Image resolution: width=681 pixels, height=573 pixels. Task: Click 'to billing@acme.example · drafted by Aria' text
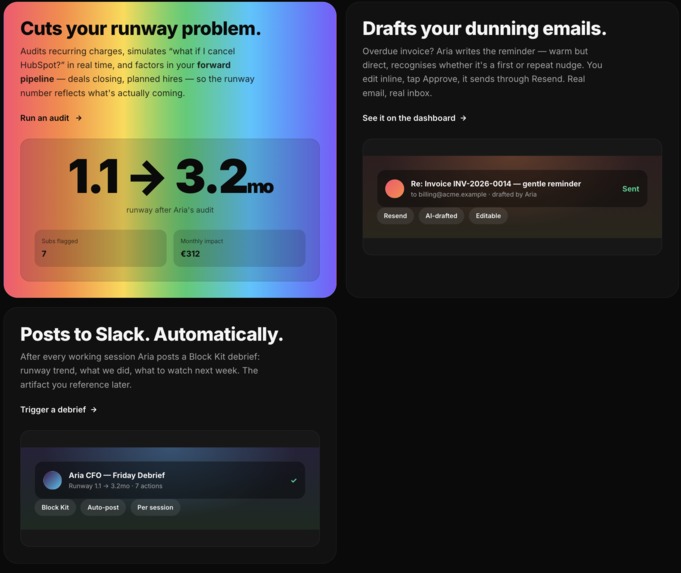pyautogui.click(x=473, y=195)
